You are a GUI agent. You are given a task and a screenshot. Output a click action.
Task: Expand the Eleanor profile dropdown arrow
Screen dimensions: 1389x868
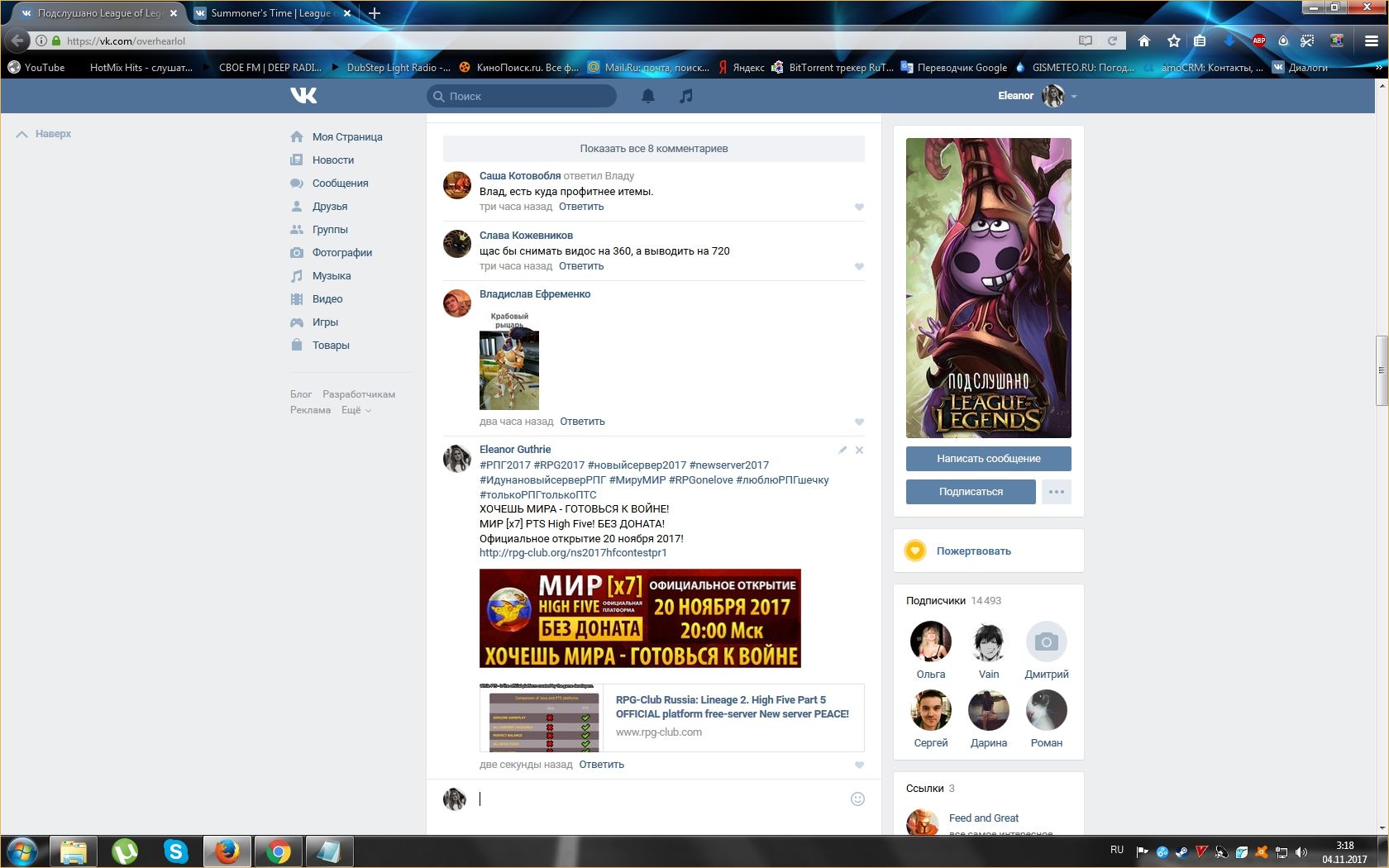(1074, 97)
